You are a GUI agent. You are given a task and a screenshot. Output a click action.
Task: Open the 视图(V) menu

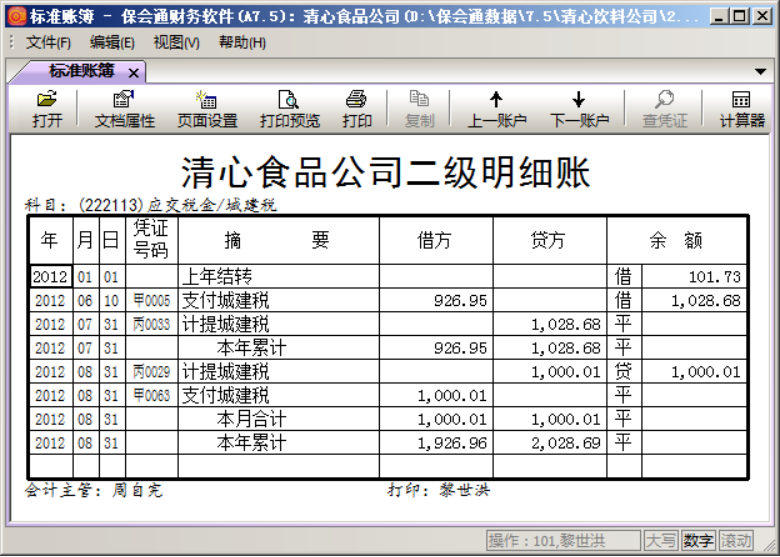pyautogui.click(x=176, y=42)
